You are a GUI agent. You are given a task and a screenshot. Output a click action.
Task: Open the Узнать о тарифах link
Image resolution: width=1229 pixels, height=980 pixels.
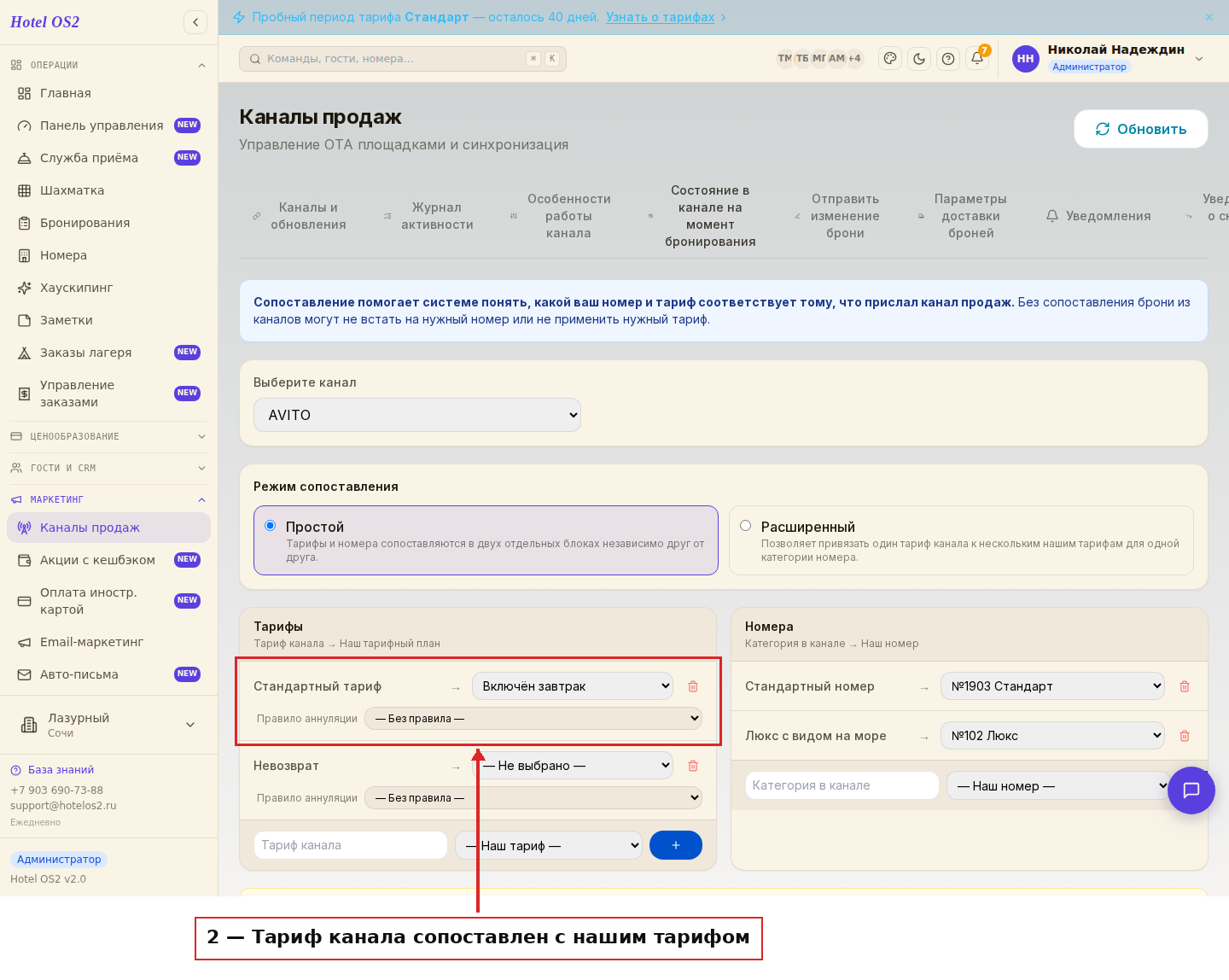pyautogui.click(x=661, y=17)
